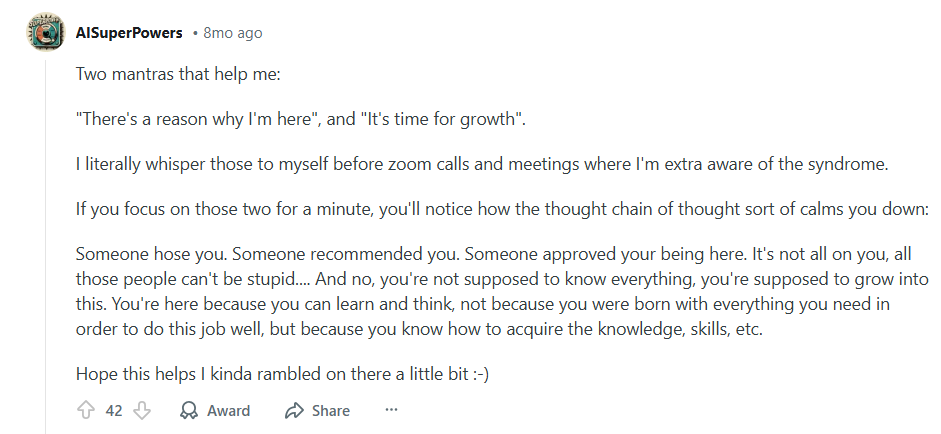Click the 8mo ago timestamp
The image size is (941, 434).
[232, 33]
